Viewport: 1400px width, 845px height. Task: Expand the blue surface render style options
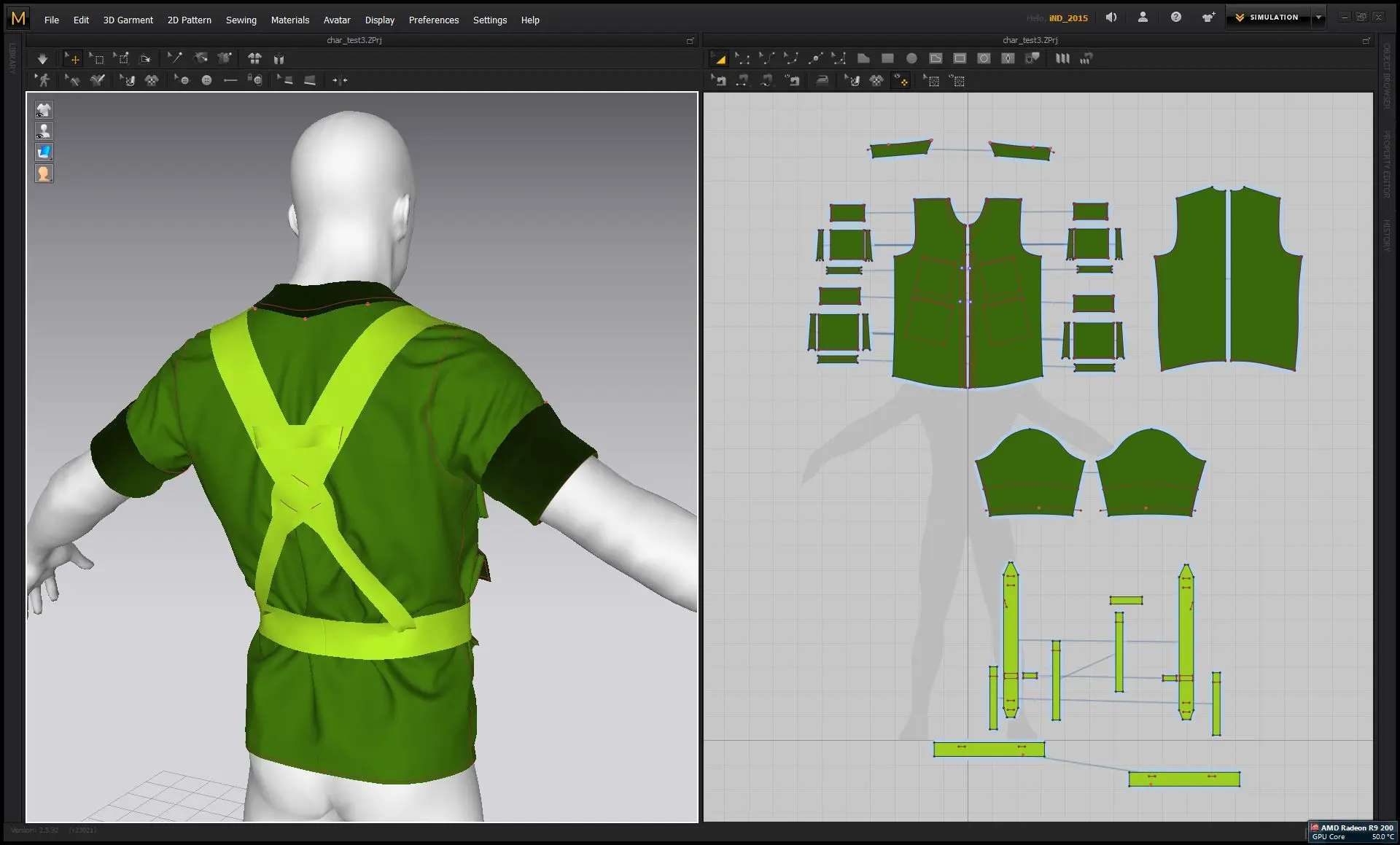pos(44,152)
